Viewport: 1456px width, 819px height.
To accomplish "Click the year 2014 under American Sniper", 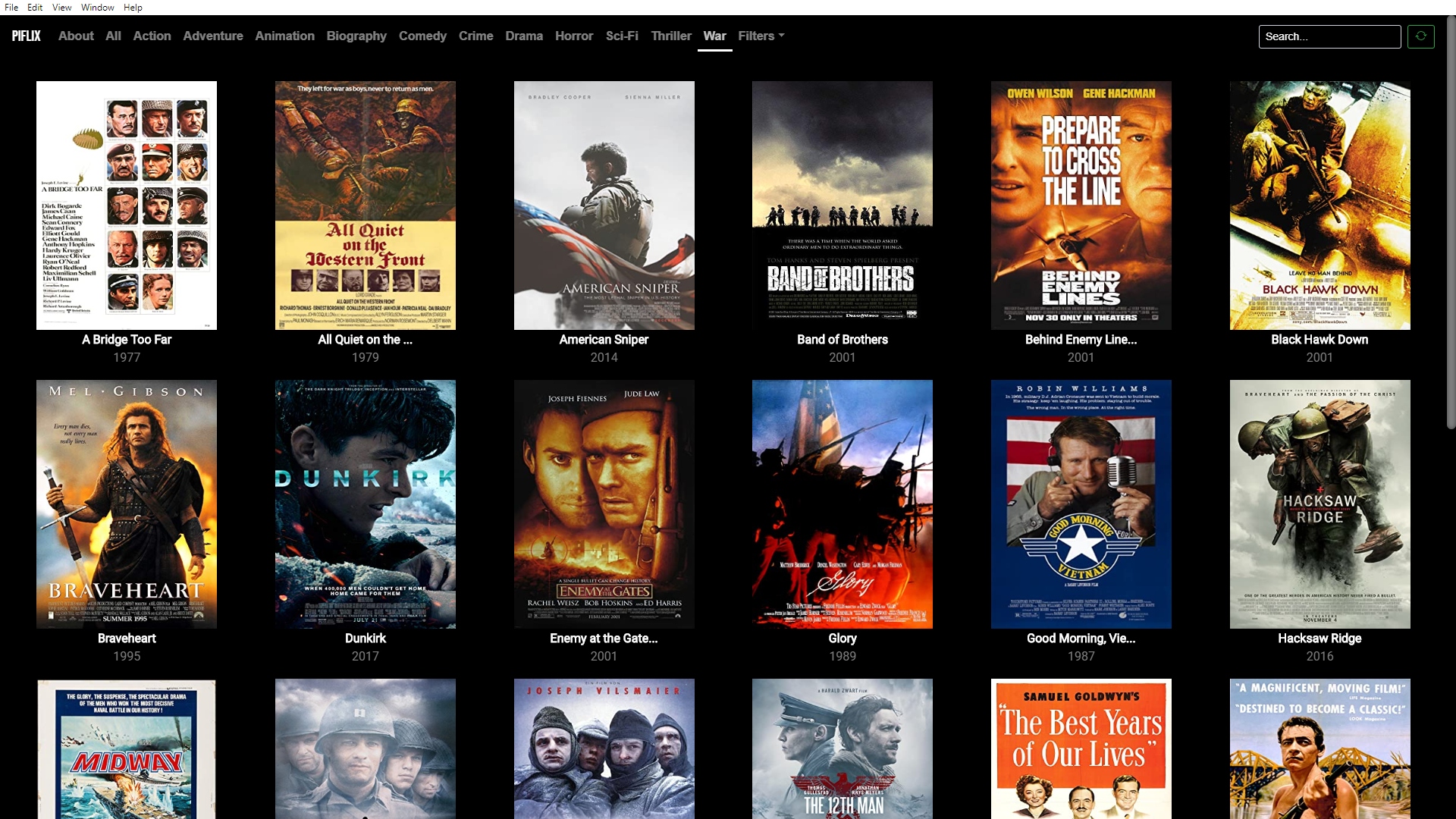I will pyautogui.click(x=604, y=357).
